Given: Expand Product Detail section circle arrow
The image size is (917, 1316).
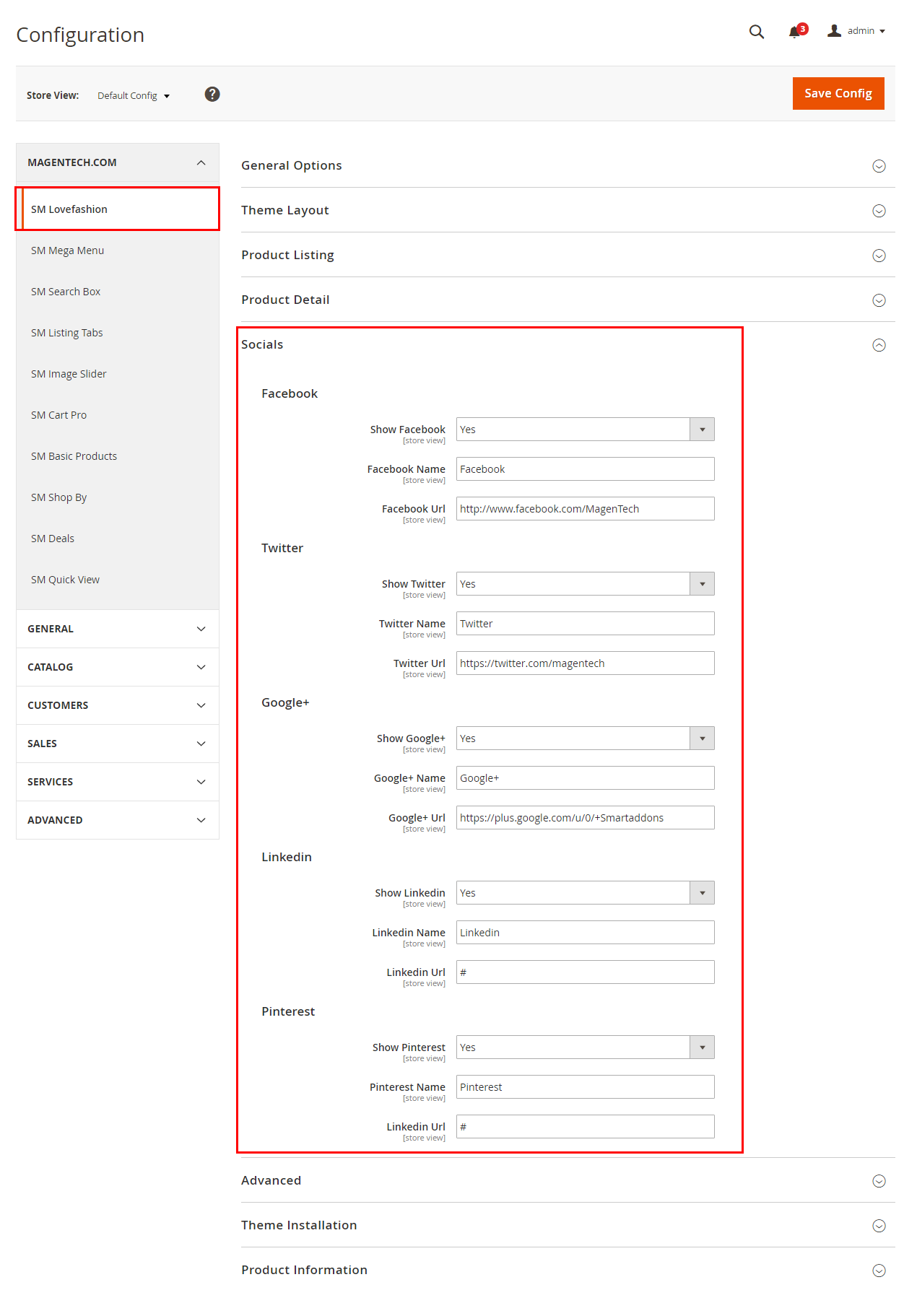Looking at the screenshot, I should [879, 300].
